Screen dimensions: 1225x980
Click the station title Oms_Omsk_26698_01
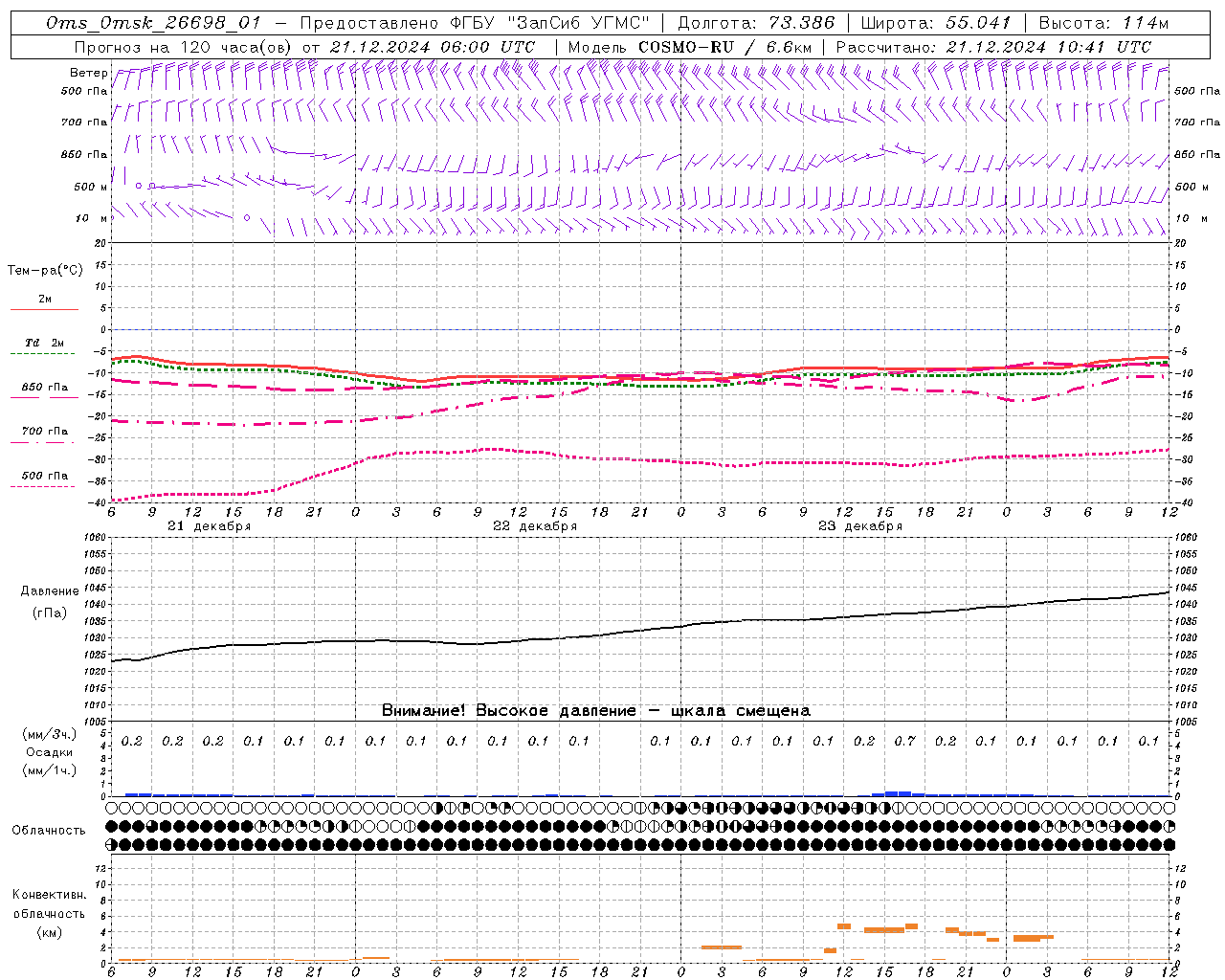[x=153, y=23]
